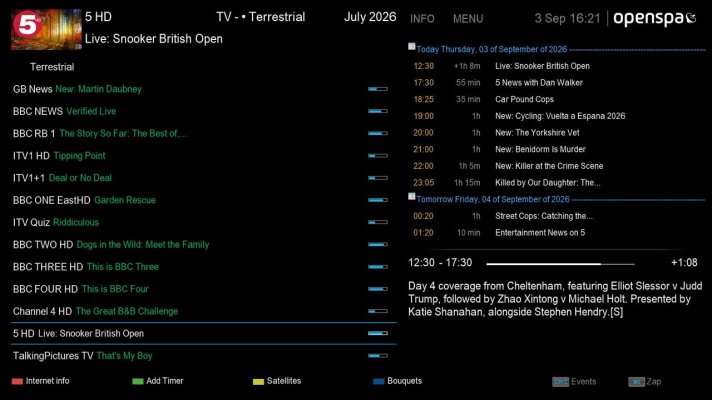Viewport: 712px width, 400px height.
Task: Click the Terrestrial bouquet heading
Action: point(52,67)
